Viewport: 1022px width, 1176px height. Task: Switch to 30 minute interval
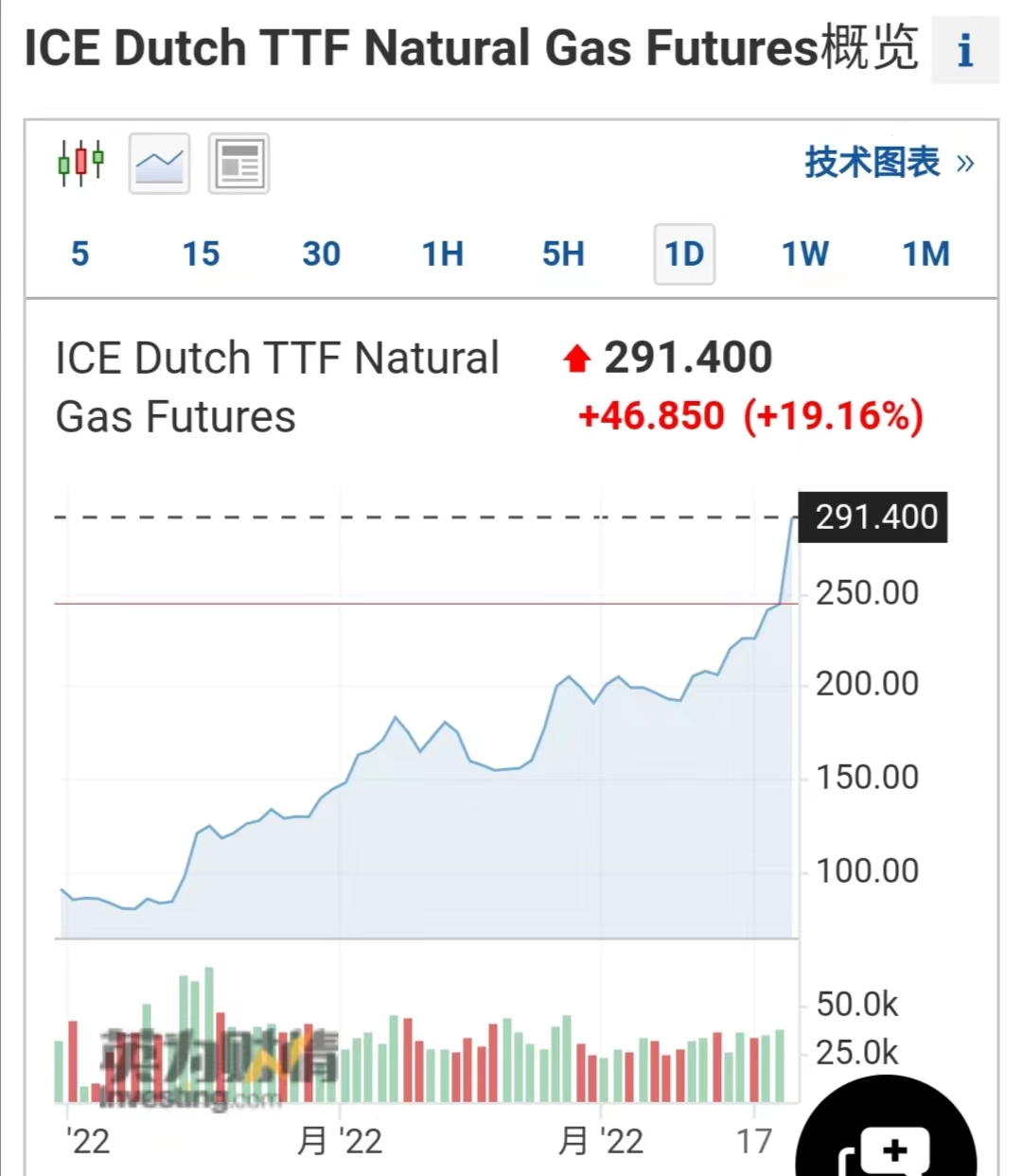pyautogui.click(x=322, y=254)
